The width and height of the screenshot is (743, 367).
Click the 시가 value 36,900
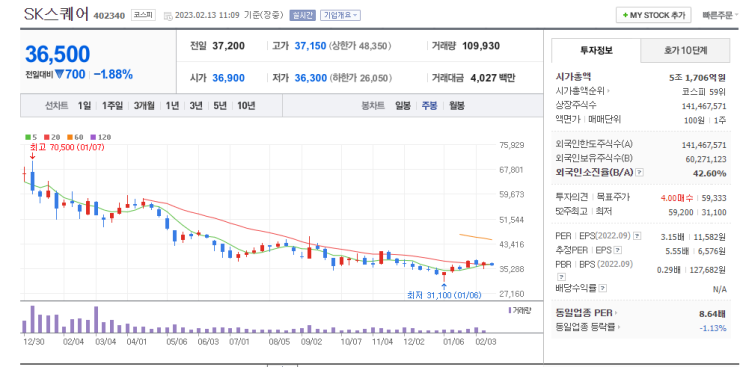point(228,78)
